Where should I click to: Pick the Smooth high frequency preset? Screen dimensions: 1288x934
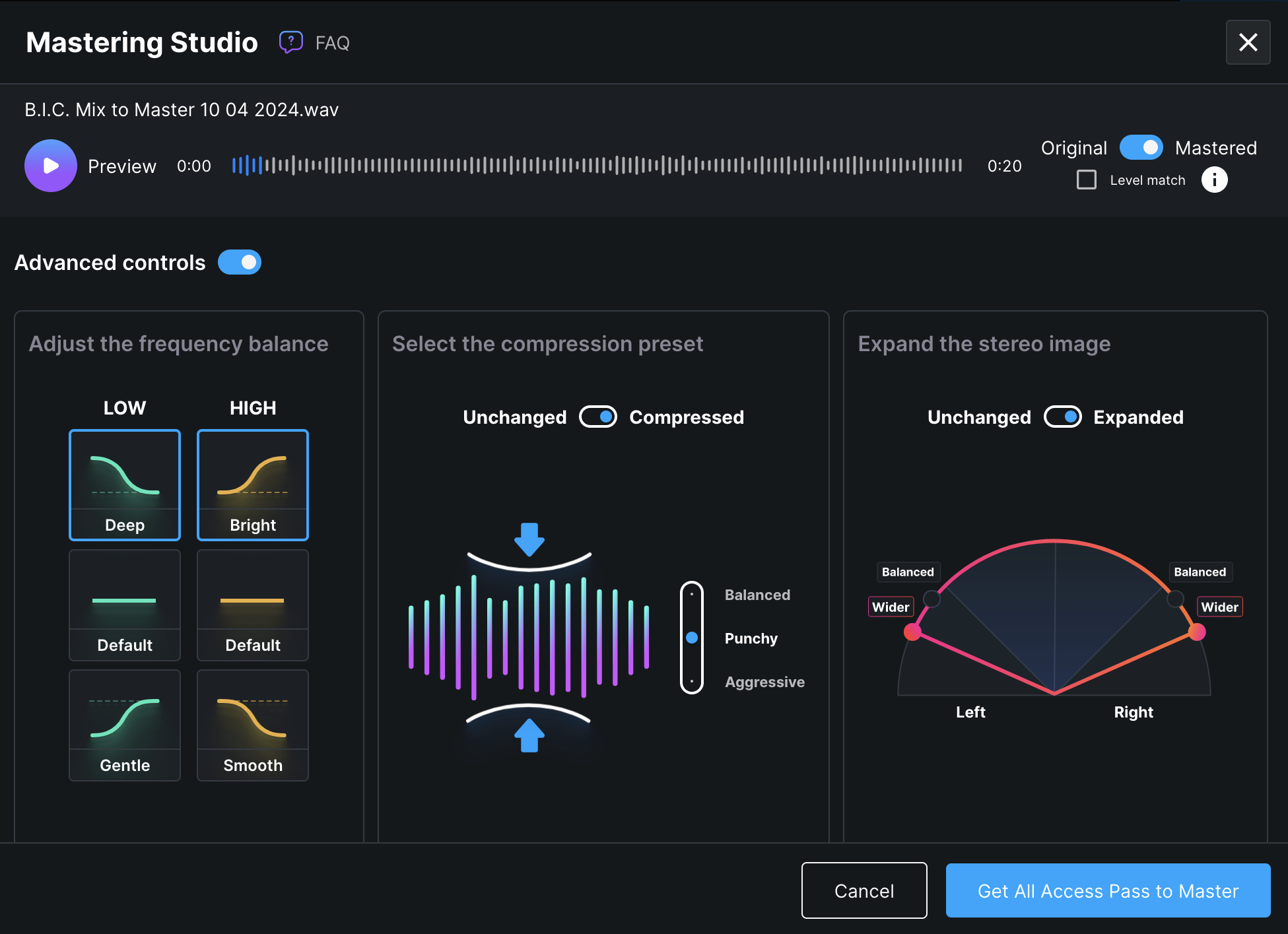tap(253, 725)
